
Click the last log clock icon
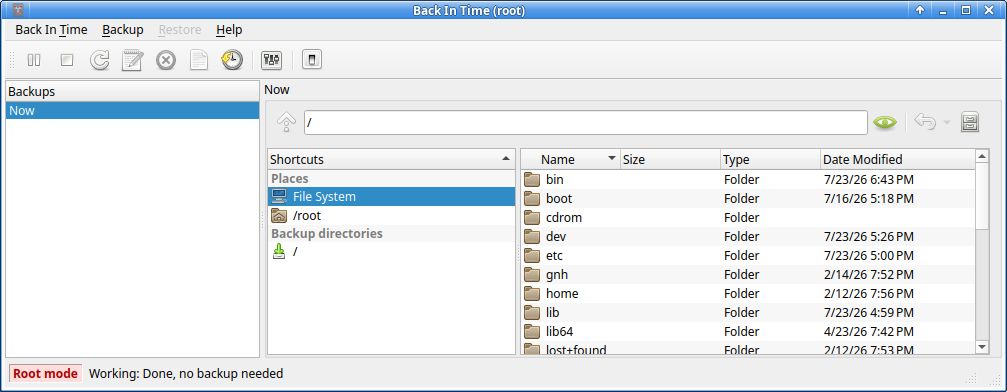232,60
